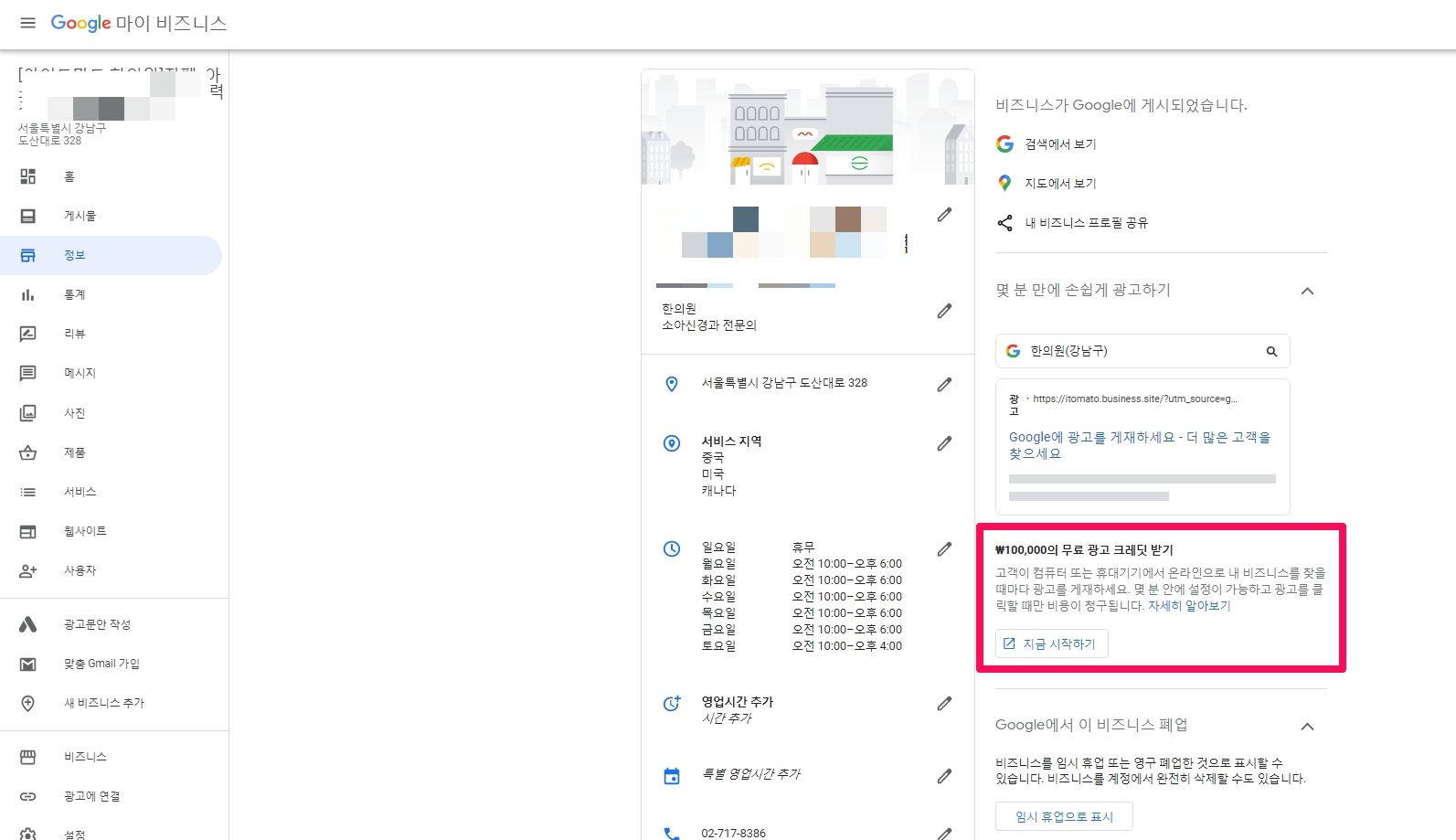Edit business hours with pencil icon
The width and height of the screenshot is (1456, 840).
click(x=944, y=549)
